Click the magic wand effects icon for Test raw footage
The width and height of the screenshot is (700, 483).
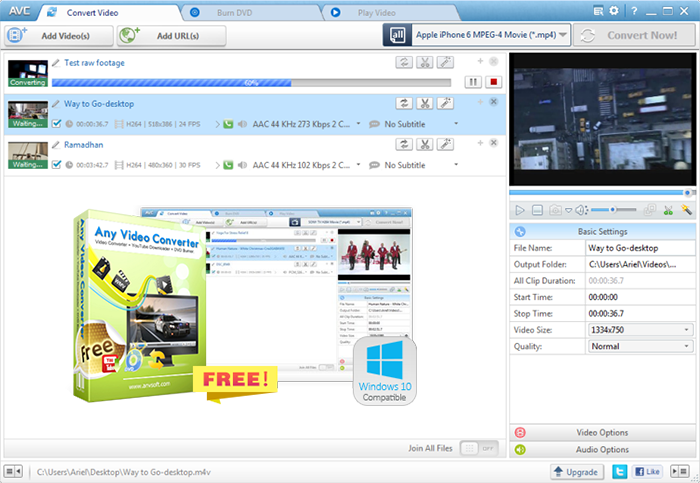(x=445, y=62)
